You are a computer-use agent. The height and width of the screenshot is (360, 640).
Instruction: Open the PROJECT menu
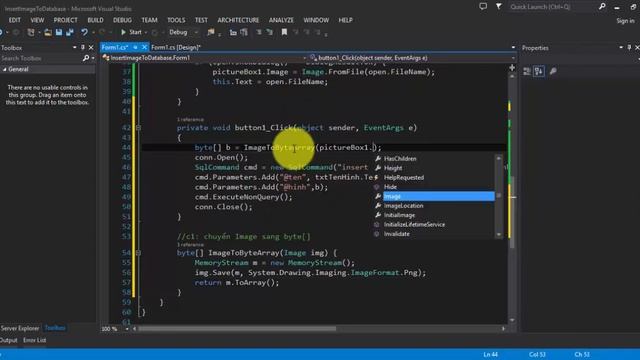(x=65, y=20)
